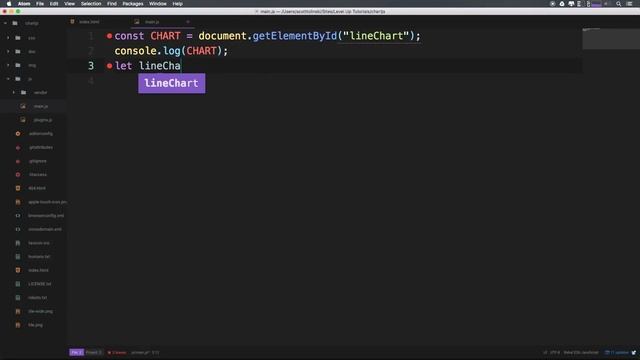The height and width of the screenshot is (360, 640).
Task: Open main.js from the tree view
Action: tap(41, 106)
